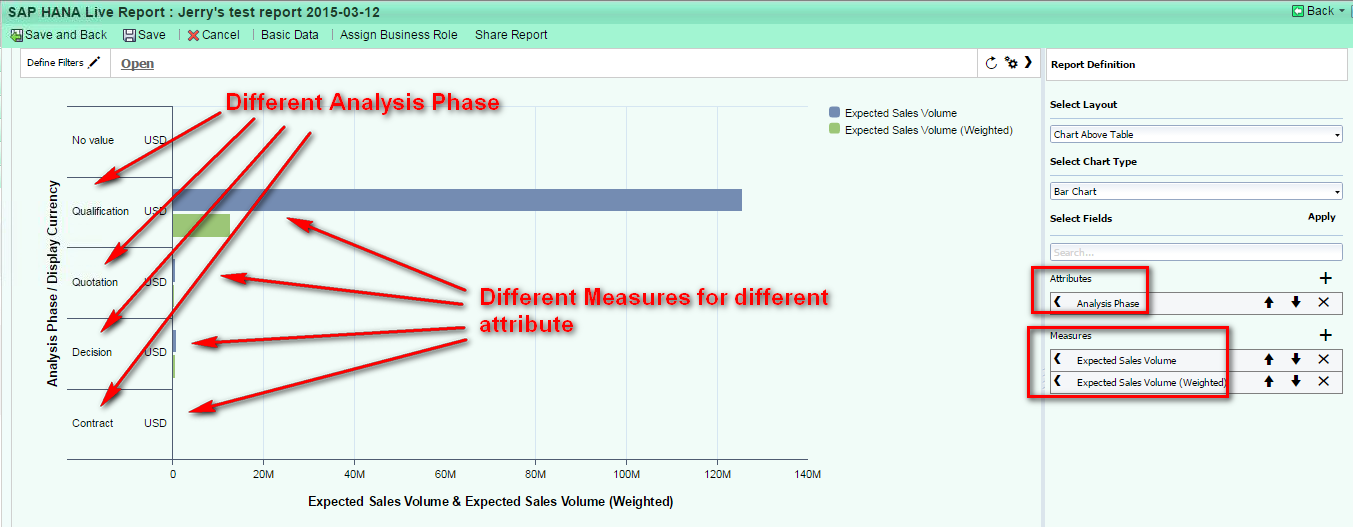Expand Expected Sales Volume field chevron
The height and width of the screenshot is (527, 1353).
(1057, 359)
